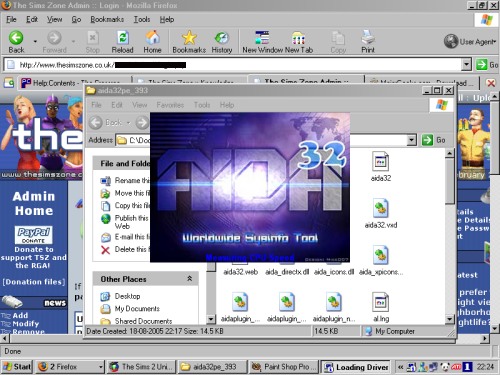500x375 pixels.
Task: Click the Desktop link in Other Places
Action: (x=127, y=296)
